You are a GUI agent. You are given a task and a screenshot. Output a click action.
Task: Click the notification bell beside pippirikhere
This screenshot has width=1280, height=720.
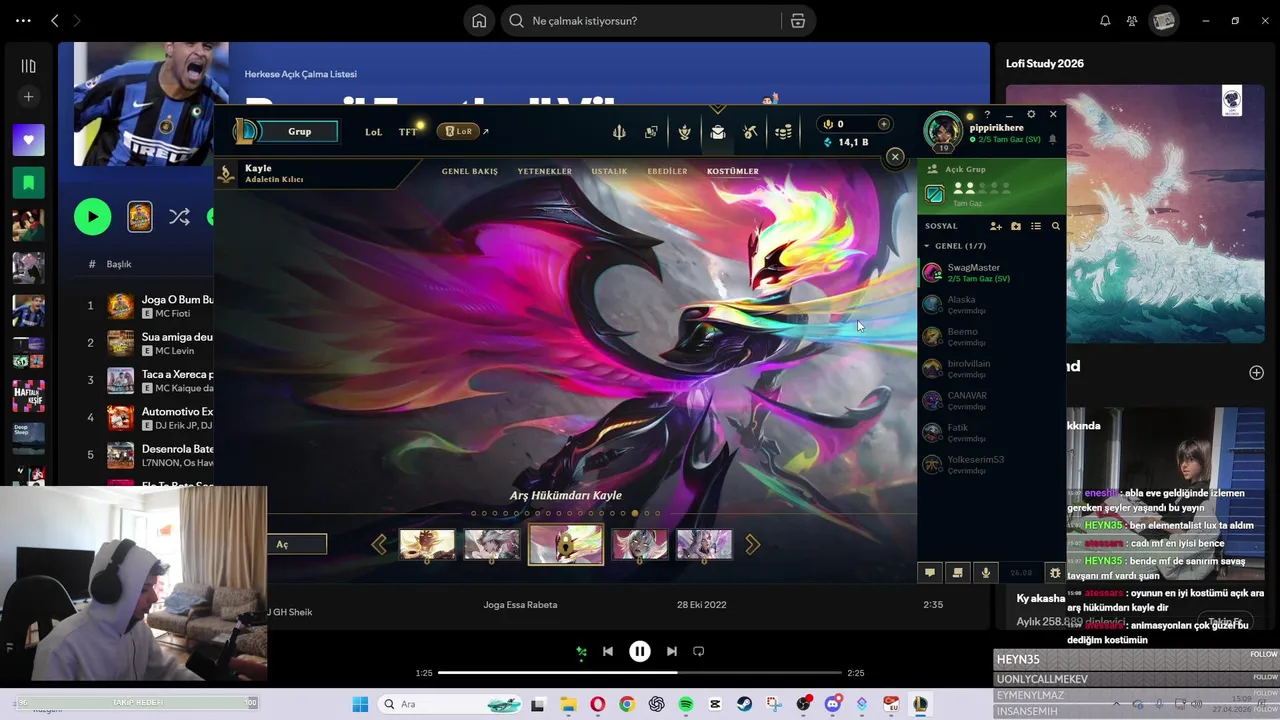[1052, 140]
